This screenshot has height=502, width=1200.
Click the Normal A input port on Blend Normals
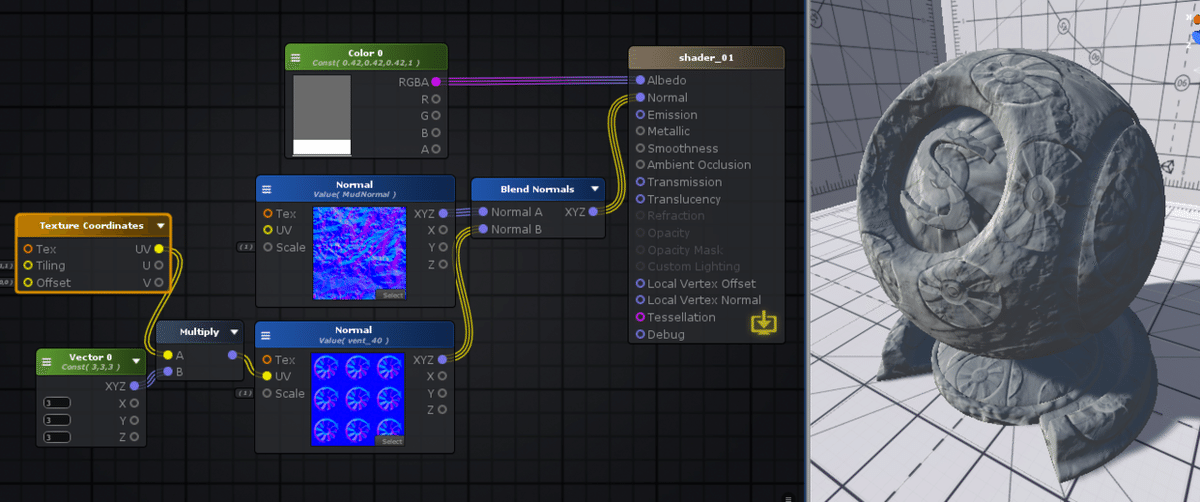coord(483,212)
